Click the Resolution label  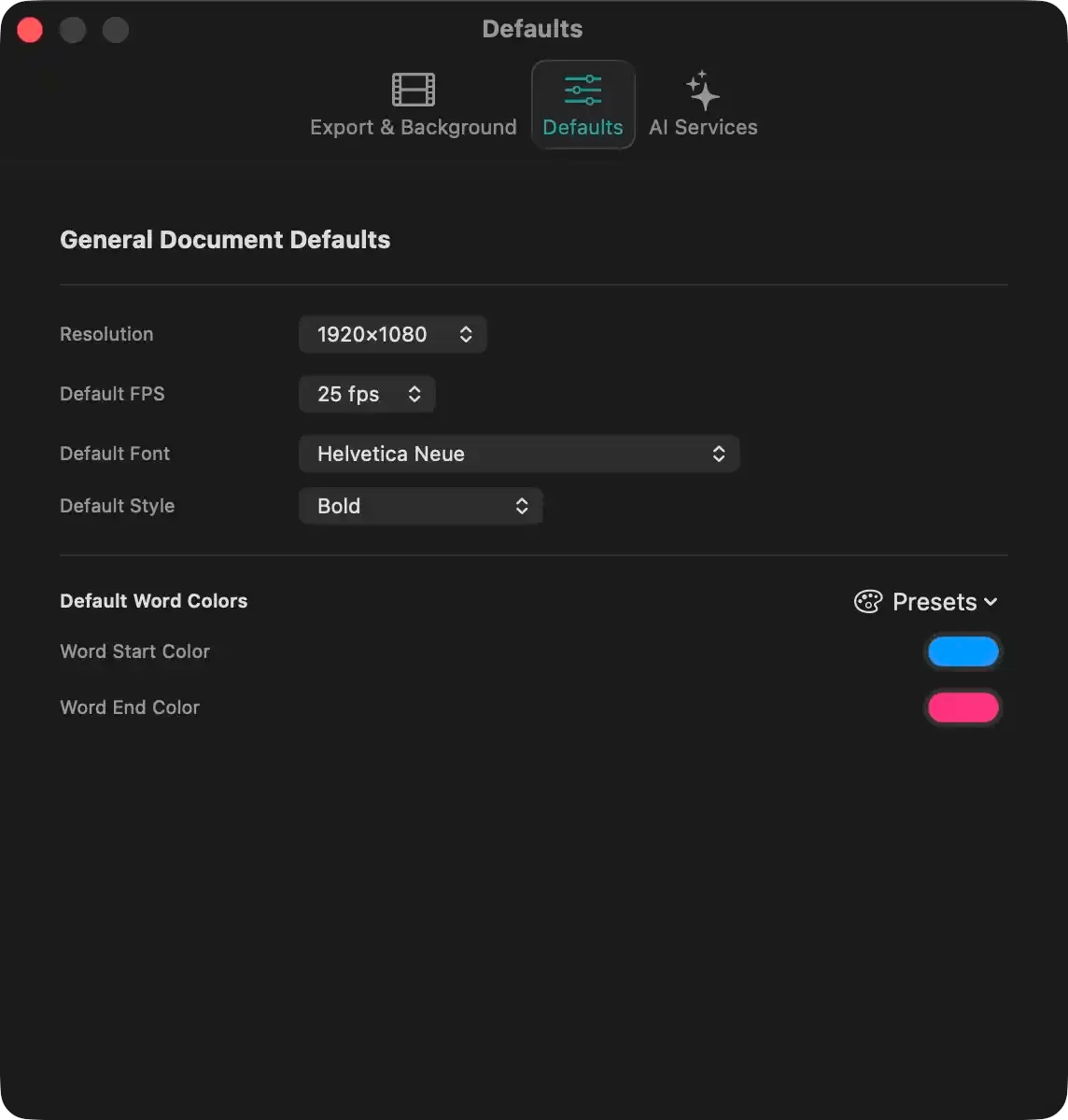click(x=106, y=334)
